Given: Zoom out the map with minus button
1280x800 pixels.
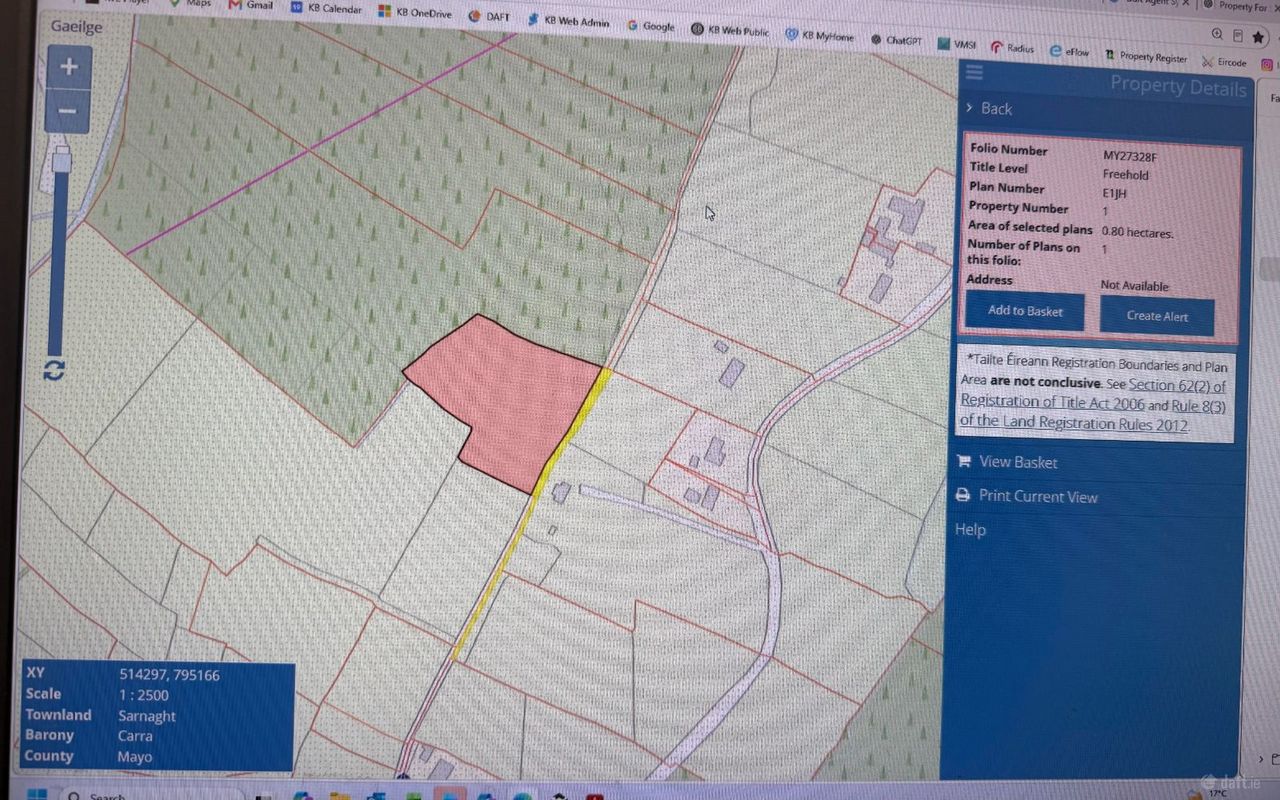Looking at the screenshot, I should 67,111.
